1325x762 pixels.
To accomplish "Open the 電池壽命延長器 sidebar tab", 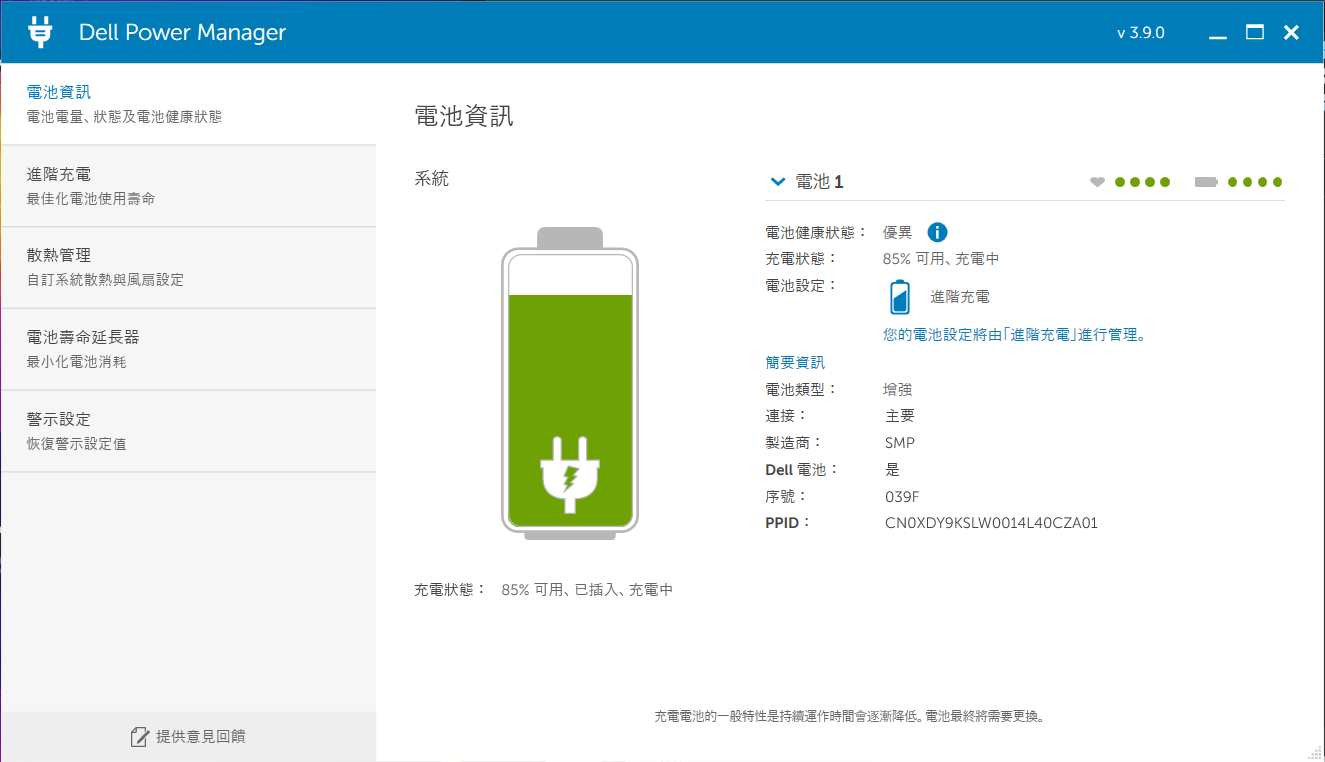I will tap(188, 350).
